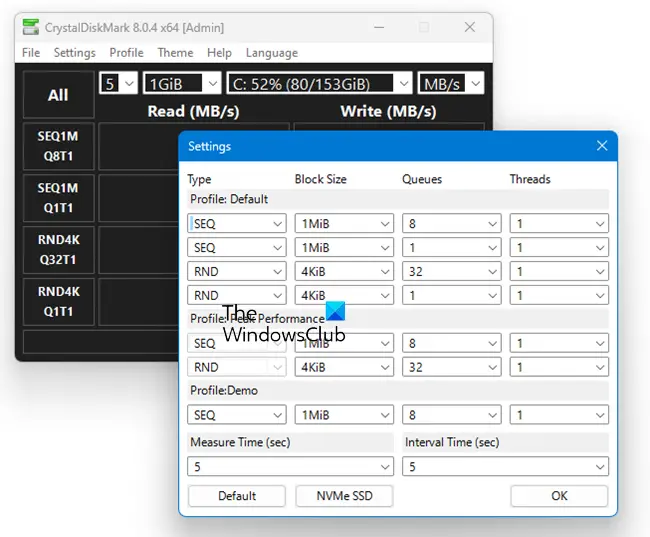Expand the C: drive selection dropdown
The width and height of the screenshot is (650, 537).
pyautogui.click(x=320, y=83)
